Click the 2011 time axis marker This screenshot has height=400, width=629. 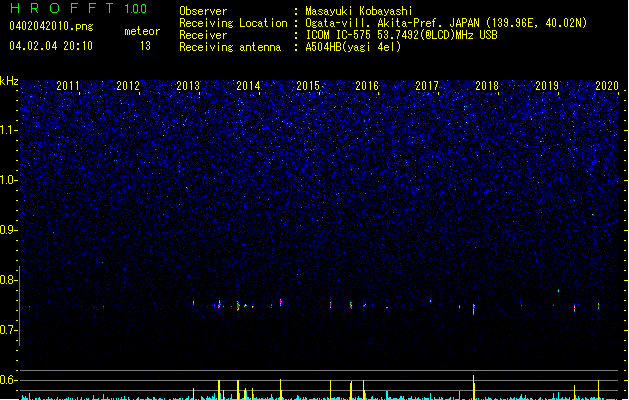pos(68,86)
